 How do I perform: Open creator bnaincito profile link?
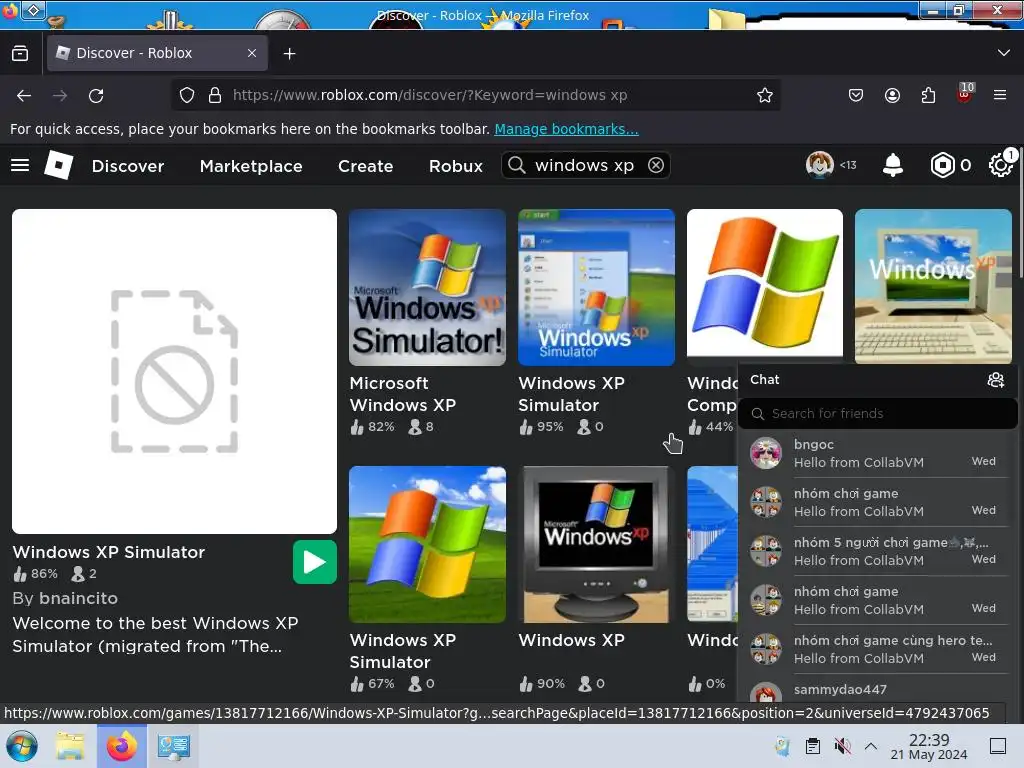78,598
